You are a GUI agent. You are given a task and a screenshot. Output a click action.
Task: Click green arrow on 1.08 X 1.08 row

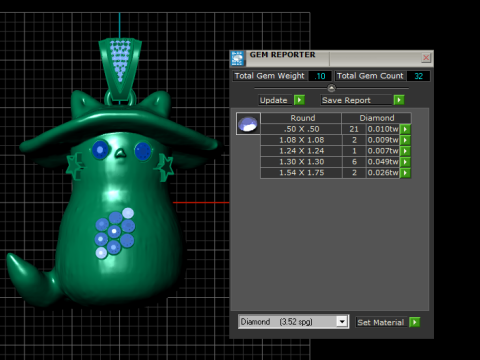point(405,140)
